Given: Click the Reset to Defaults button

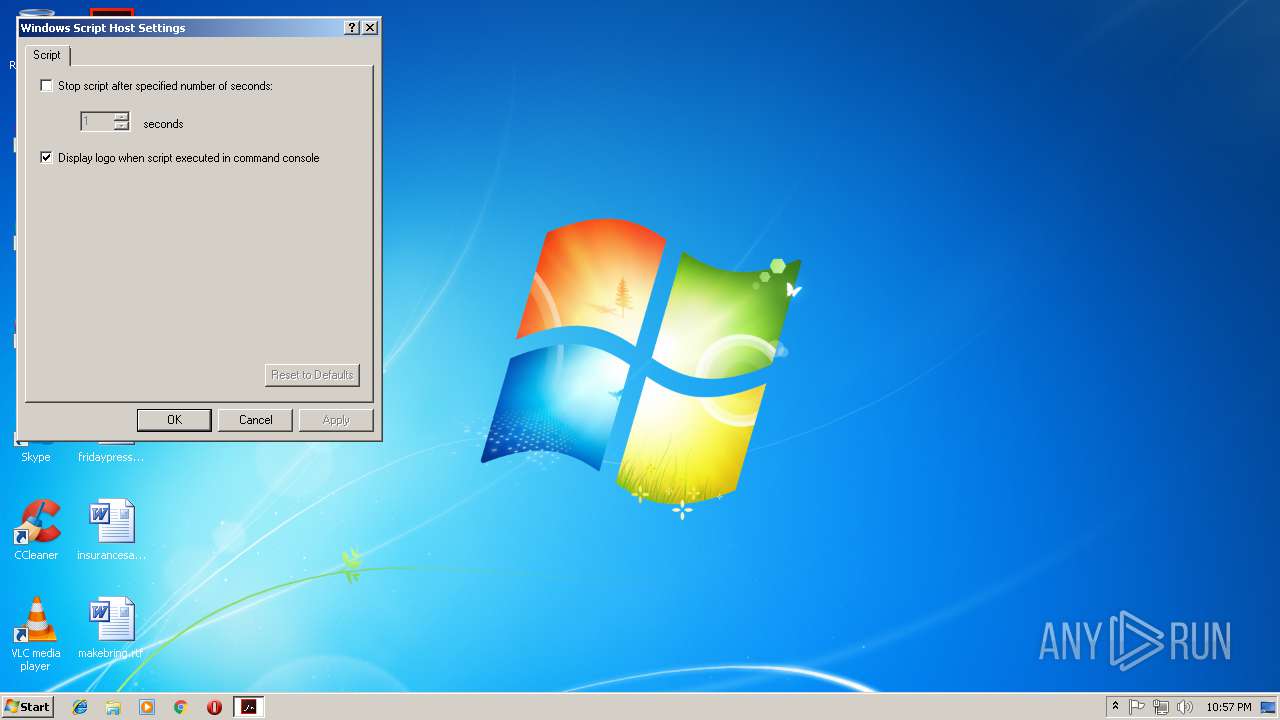Looking at the screenshot, I should coord(312,375).
